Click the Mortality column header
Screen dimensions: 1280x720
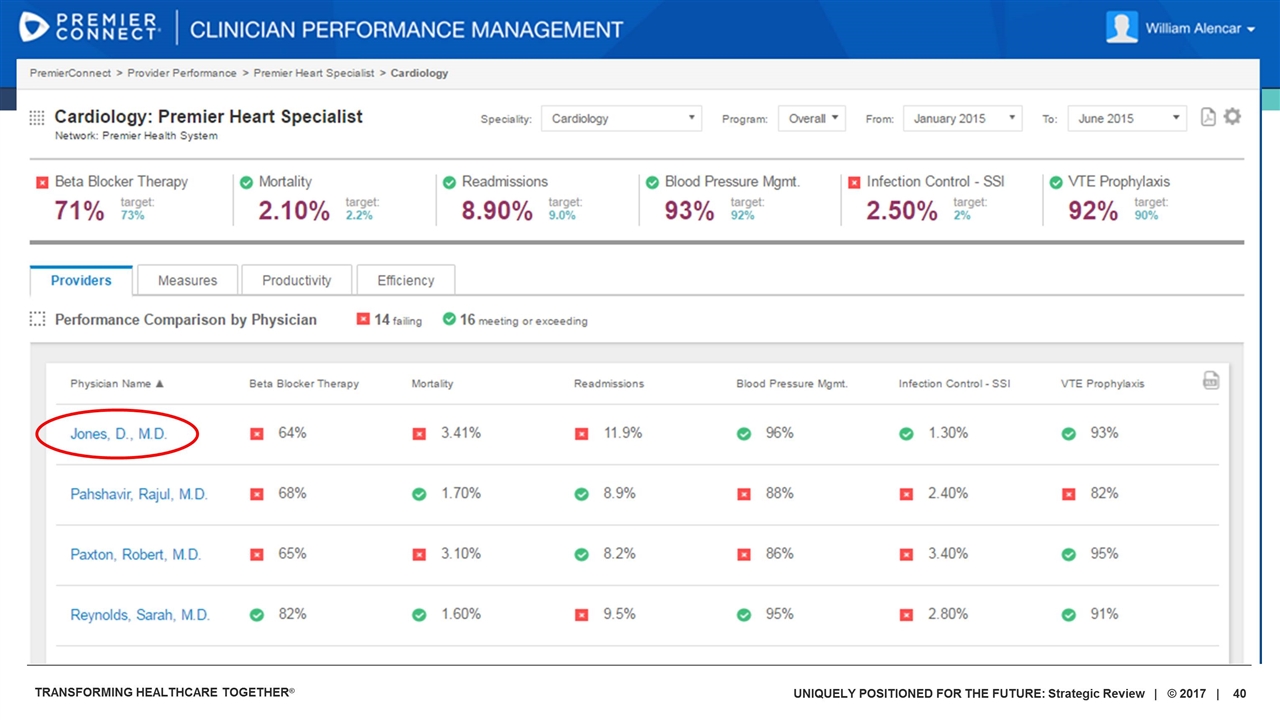point(432,383)
